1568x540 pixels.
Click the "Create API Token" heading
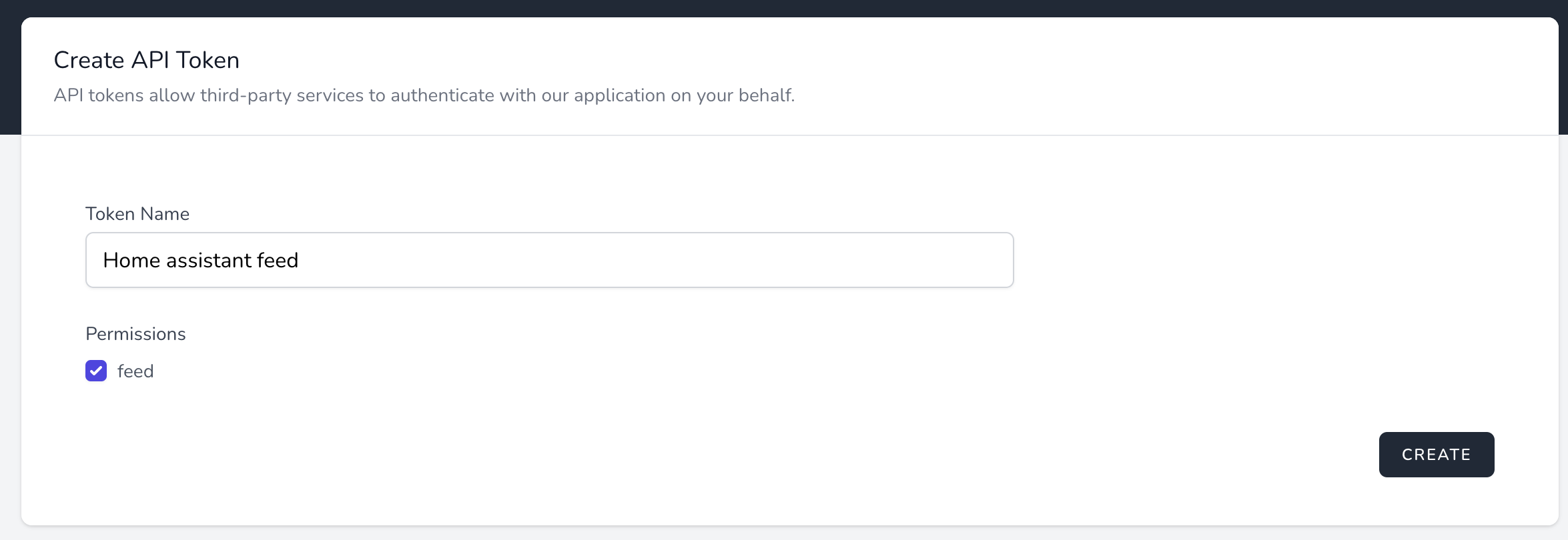pyautogui.click(x=147, y=60)
